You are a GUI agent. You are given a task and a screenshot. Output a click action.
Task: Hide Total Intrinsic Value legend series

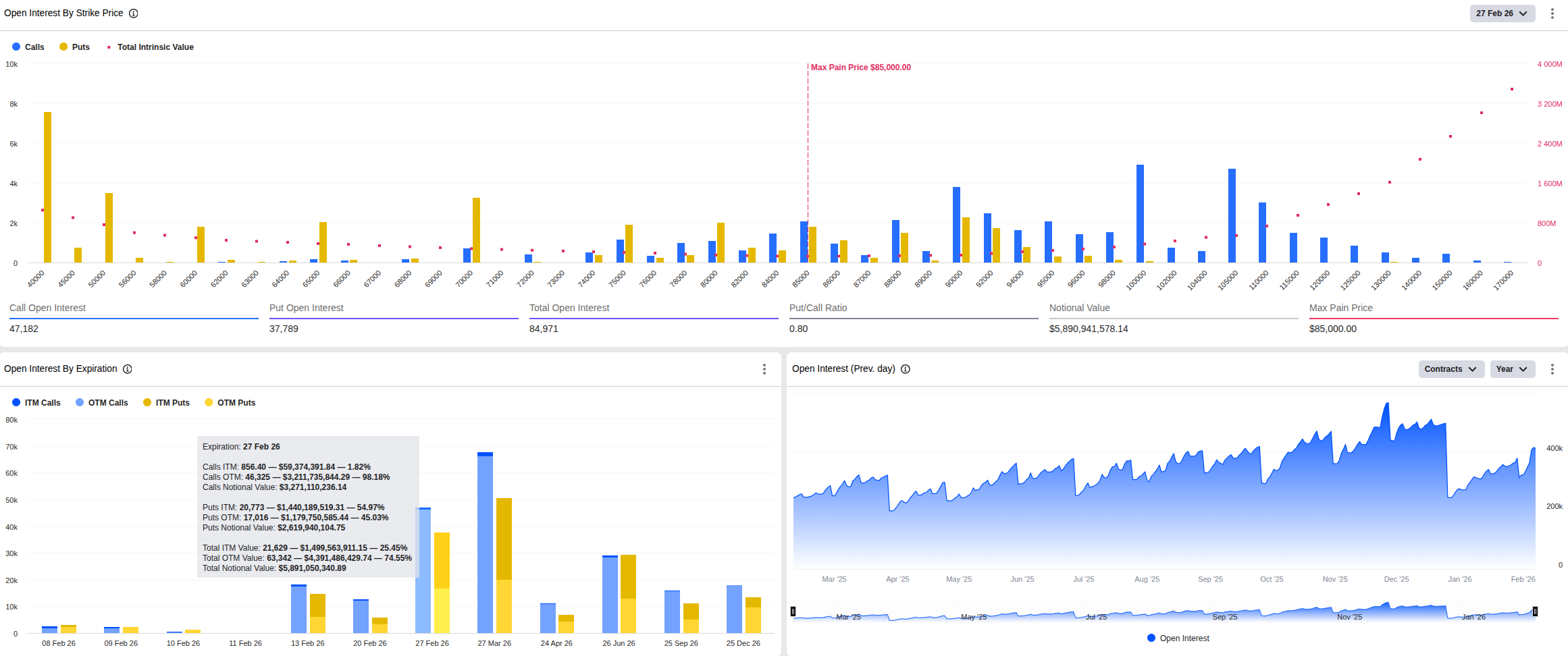coord(151,47)
